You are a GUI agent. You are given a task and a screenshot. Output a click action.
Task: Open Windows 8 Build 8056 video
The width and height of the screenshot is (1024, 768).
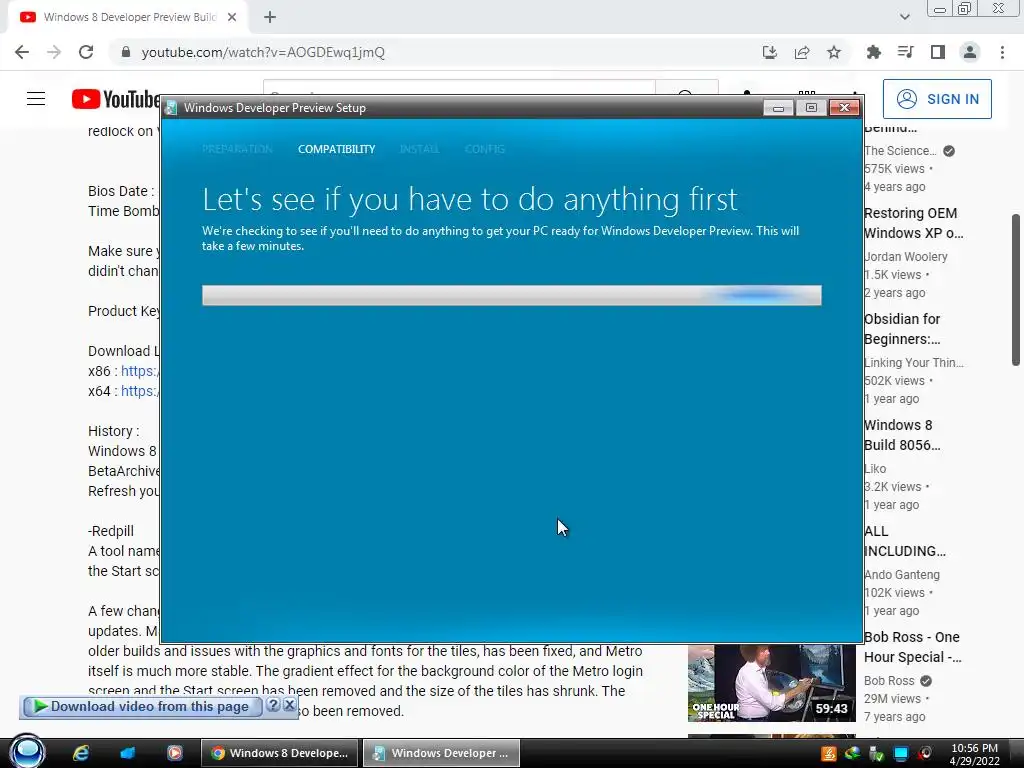pos(902,435)
